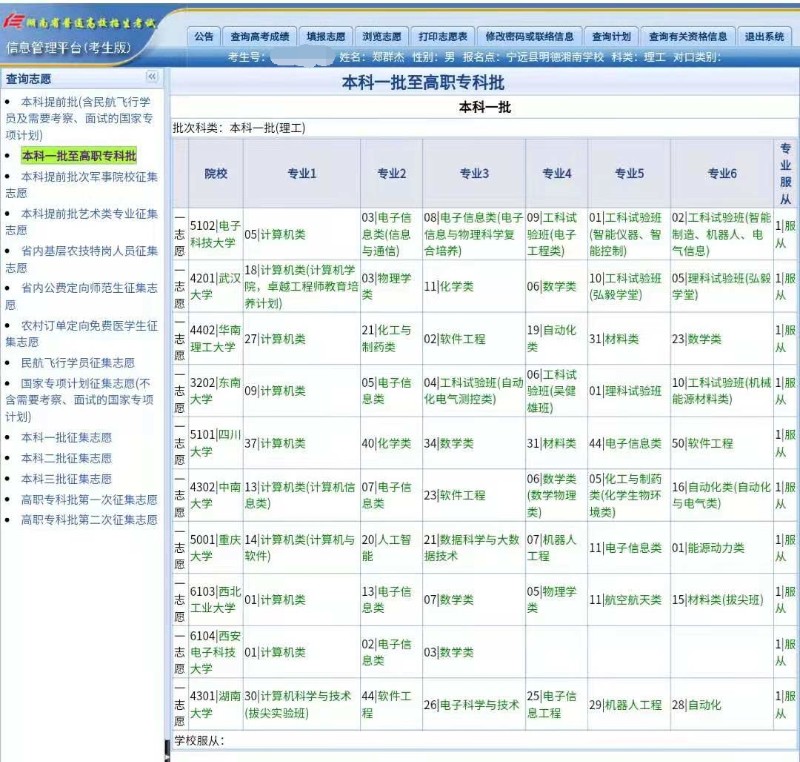Open 本科三批征集志愿 in the sidebar
The height and width of the screenshot is (762, 800).
tap(66, 479)
